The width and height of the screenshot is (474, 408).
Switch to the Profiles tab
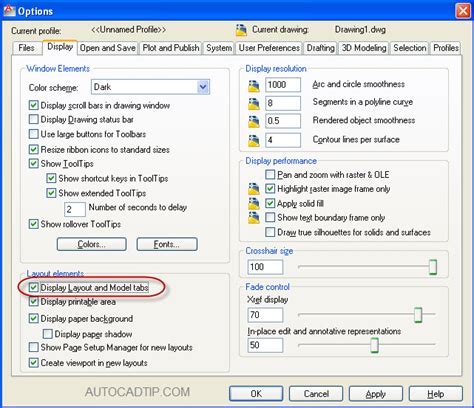[446, 48]
